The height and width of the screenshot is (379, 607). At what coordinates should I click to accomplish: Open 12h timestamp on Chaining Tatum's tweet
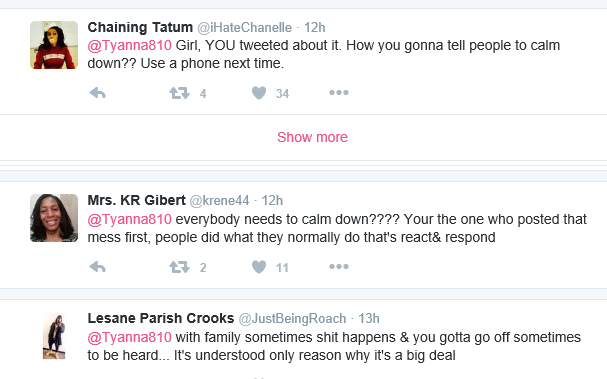(315, 27)
